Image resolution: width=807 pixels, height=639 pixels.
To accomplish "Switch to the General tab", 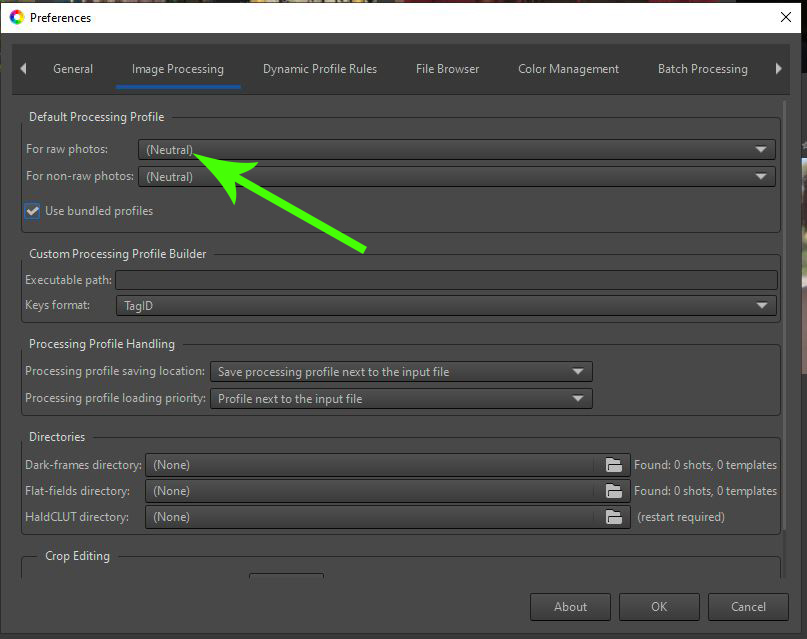I will (x=73, y=69).
